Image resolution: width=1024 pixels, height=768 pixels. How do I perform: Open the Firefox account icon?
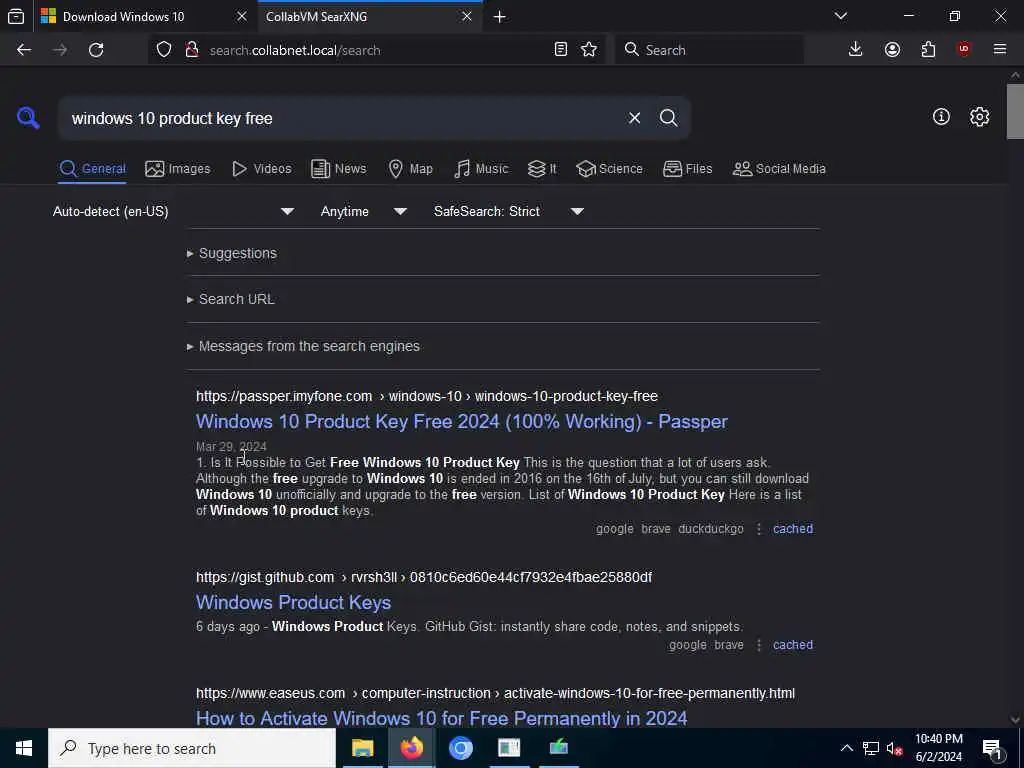pyautogui.click(x=892, y=50)
